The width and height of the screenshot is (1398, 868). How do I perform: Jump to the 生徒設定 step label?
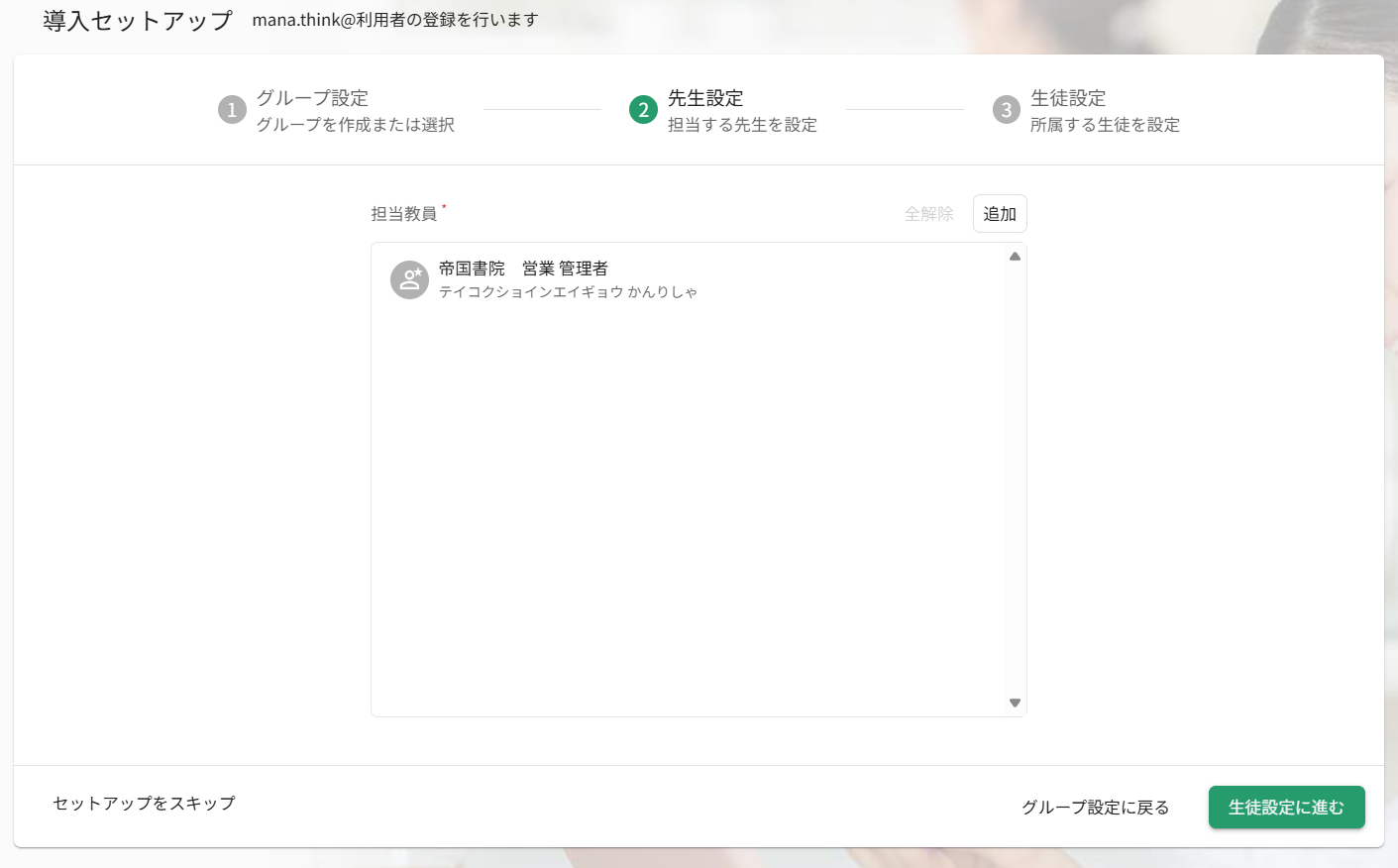point(1067,98)
